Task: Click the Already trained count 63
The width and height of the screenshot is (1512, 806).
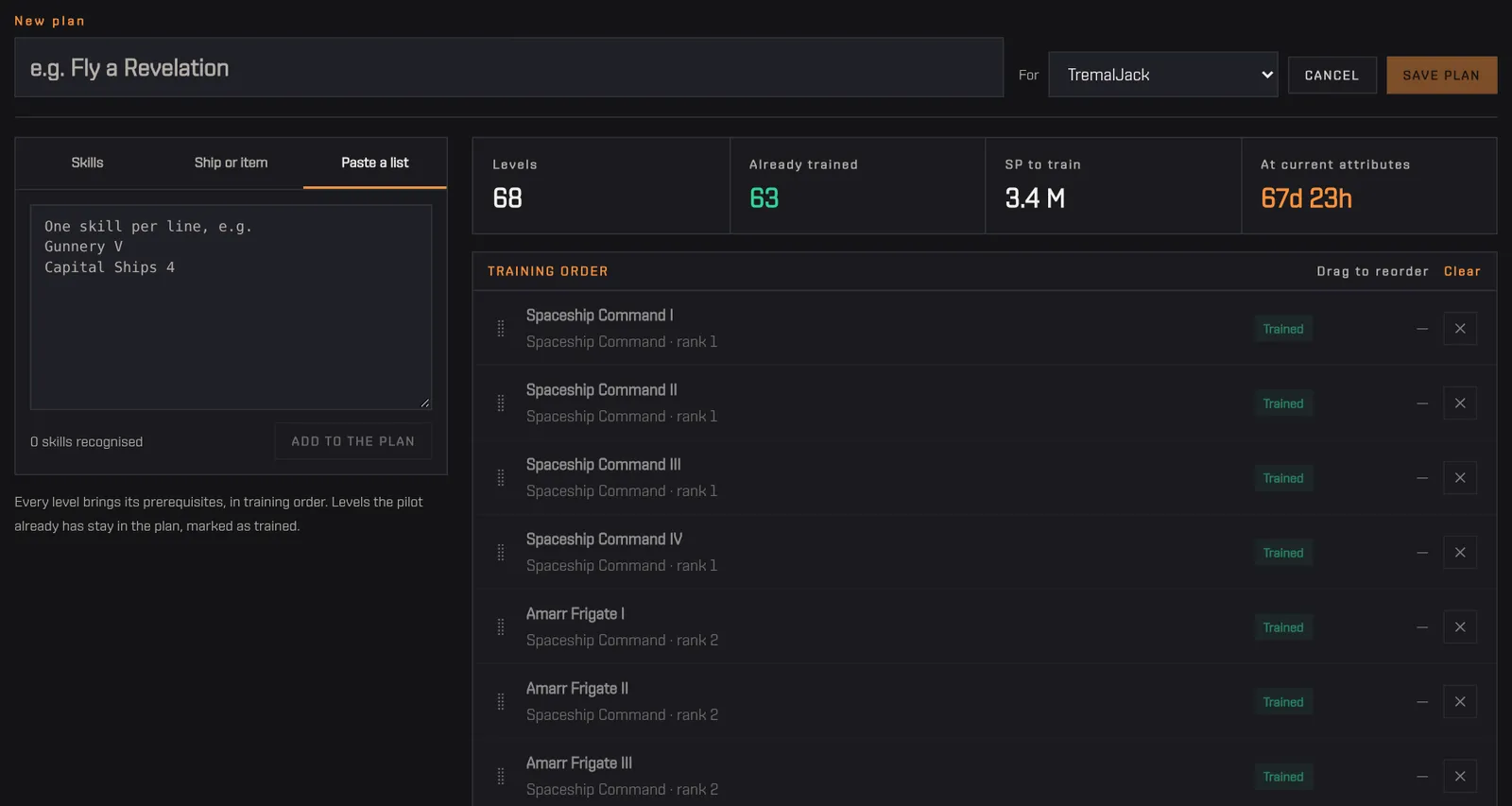Action: pyautogui.click(x=764, y=198)
